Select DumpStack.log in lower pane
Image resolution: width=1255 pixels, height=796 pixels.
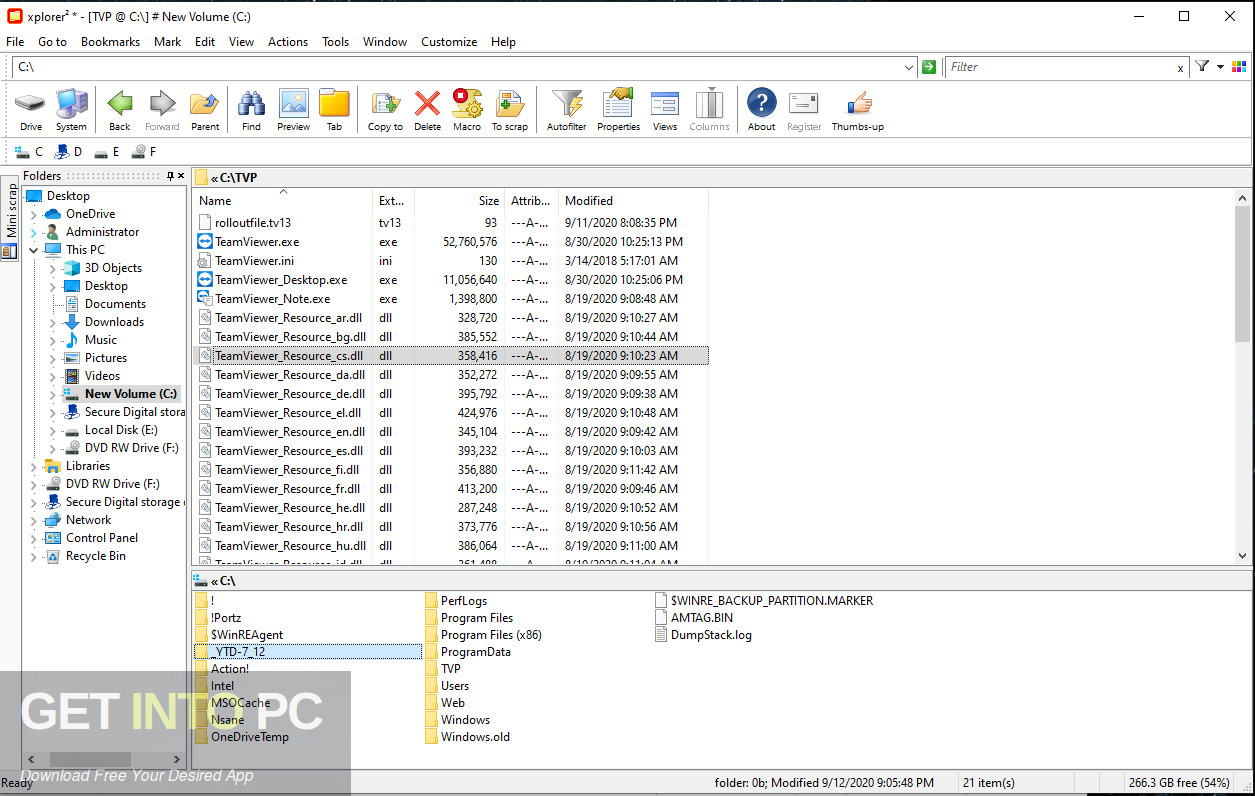pyautogui.click(x=711, y=635)
